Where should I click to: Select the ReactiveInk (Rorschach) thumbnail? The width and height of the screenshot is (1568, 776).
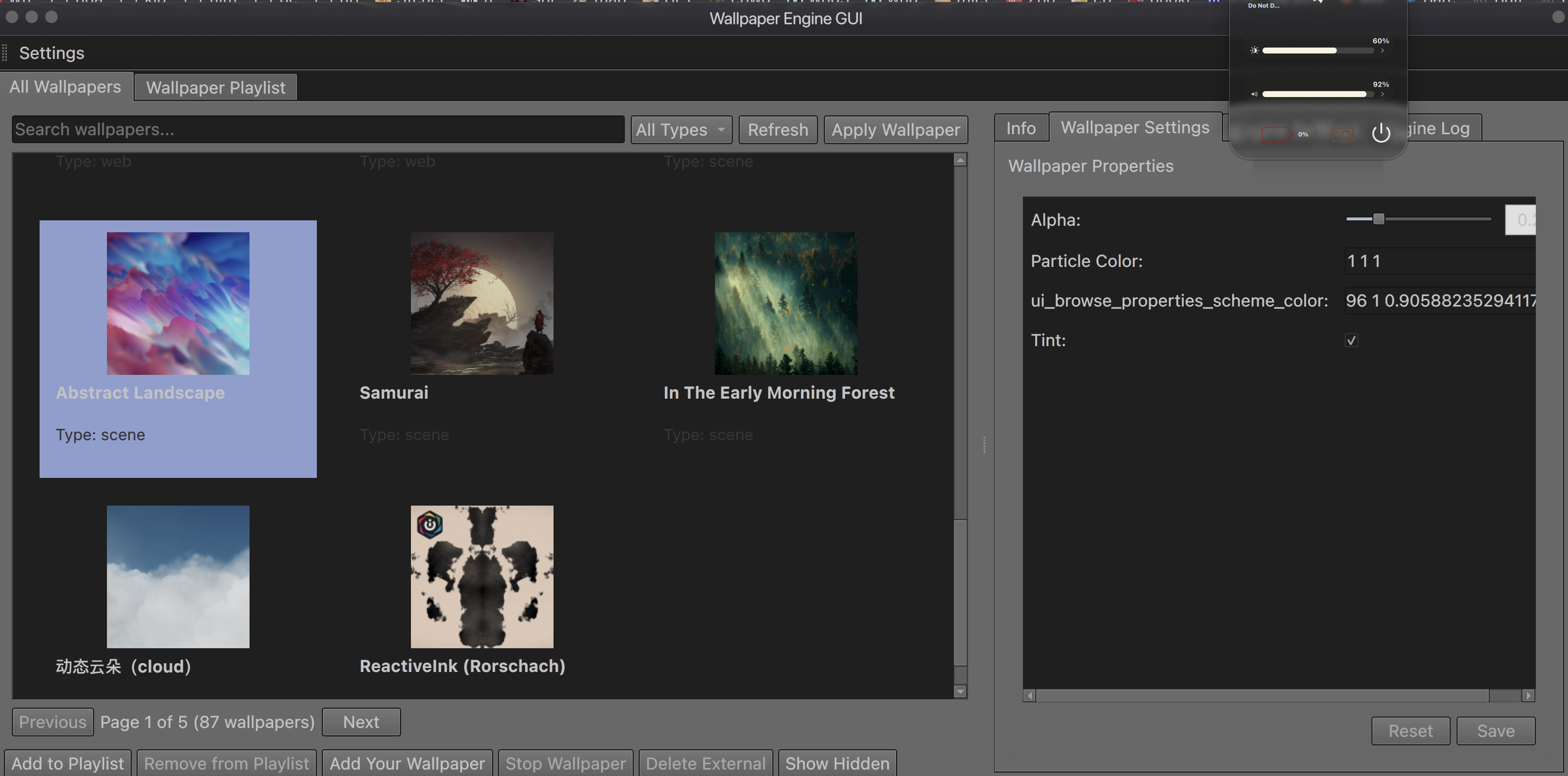click(481, 576)
